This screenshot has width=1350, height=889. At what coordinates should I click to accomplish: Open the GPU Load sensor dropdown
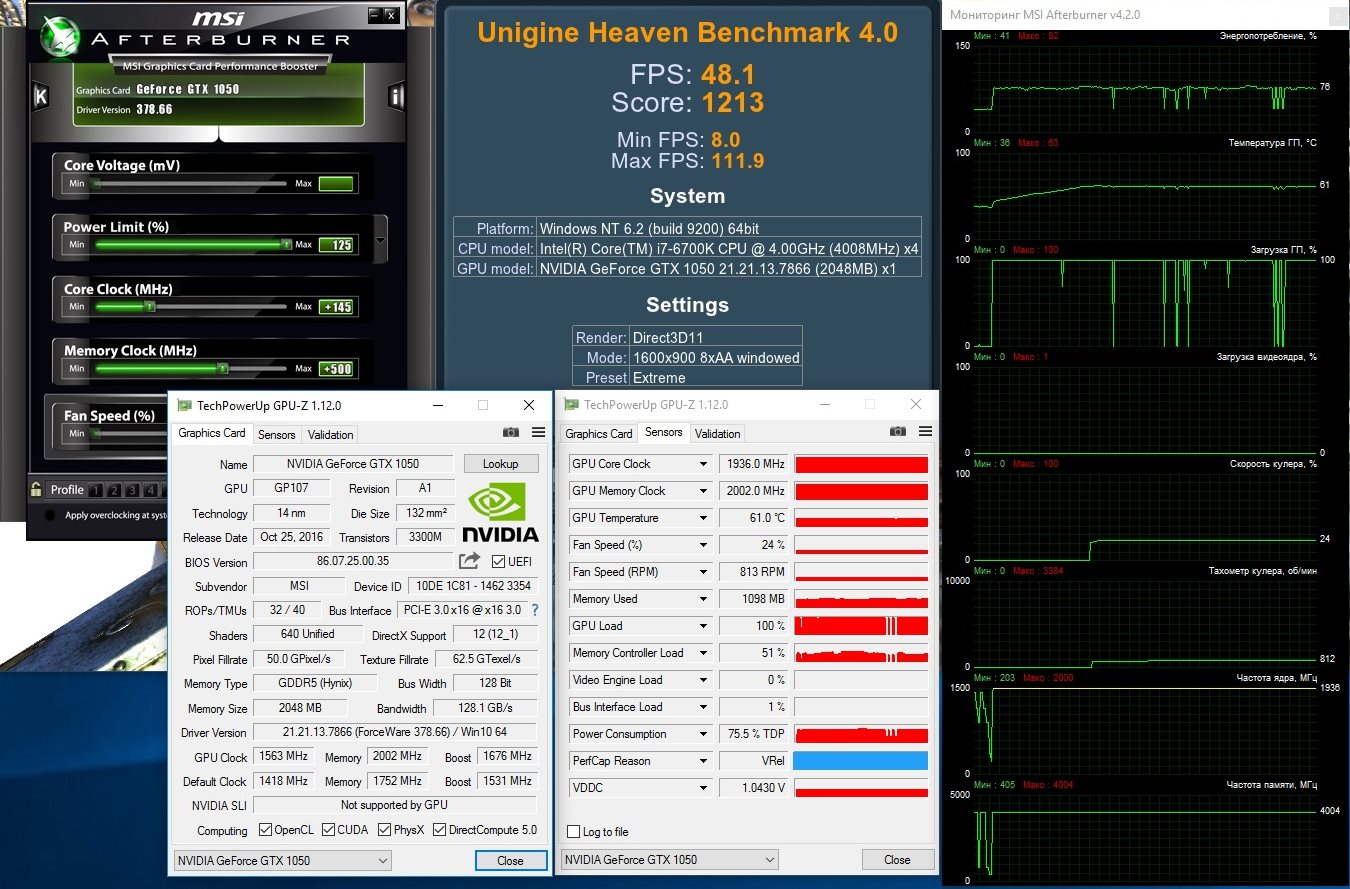point(703,626)
